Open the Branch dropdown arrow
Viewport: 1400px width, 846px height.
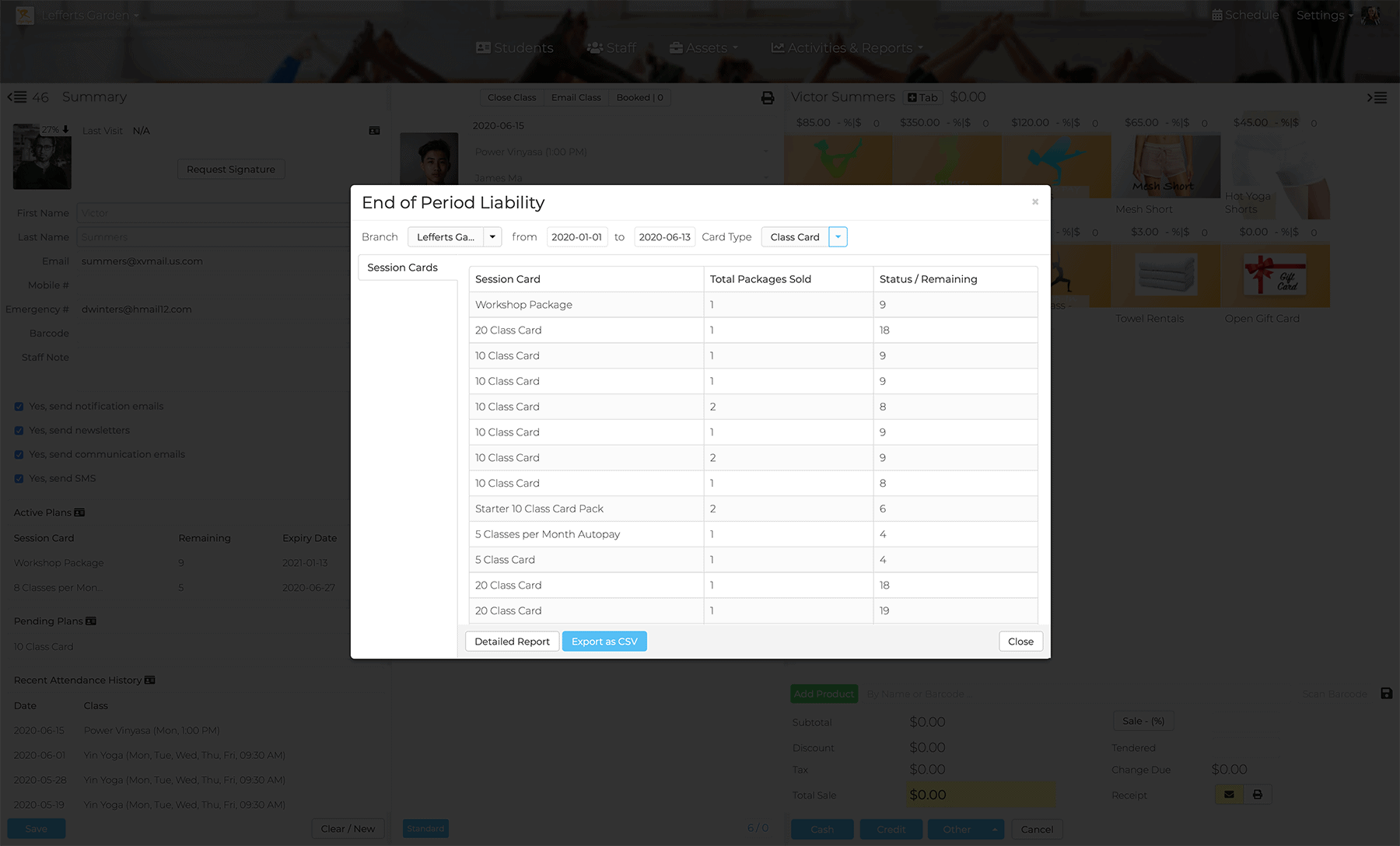coord(492,237)
